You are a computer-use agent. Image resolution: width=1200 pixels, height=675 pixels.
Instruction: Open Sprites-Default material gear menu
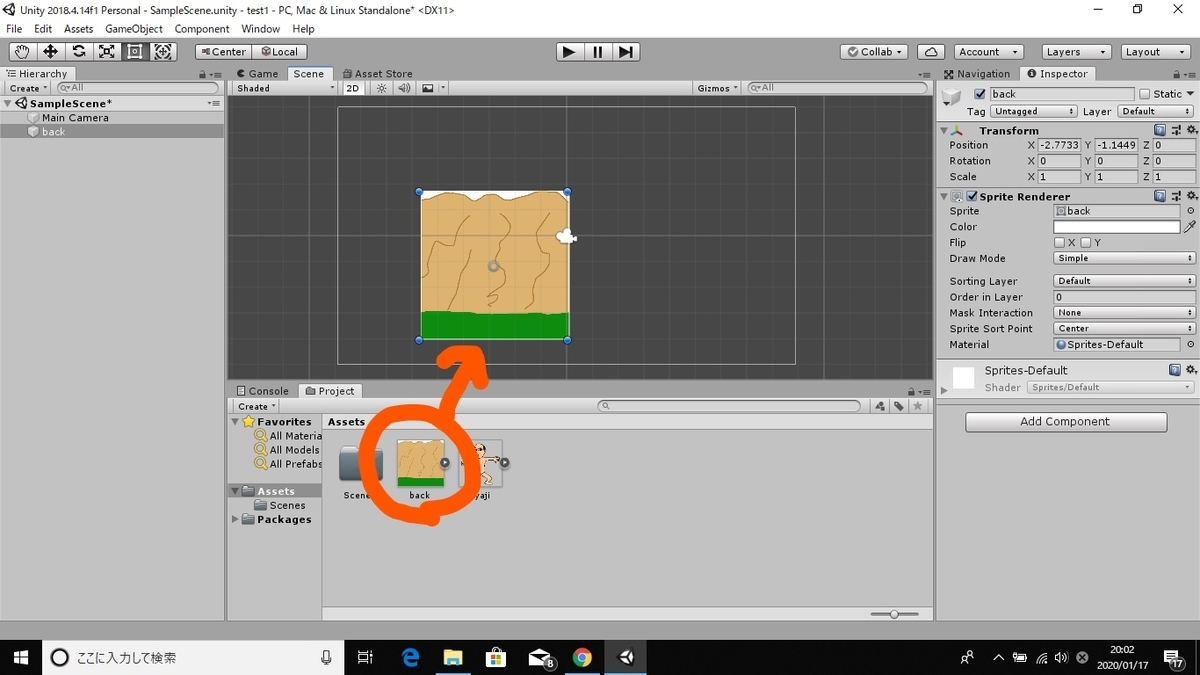pyautogui.click(x=1189, y=370)
